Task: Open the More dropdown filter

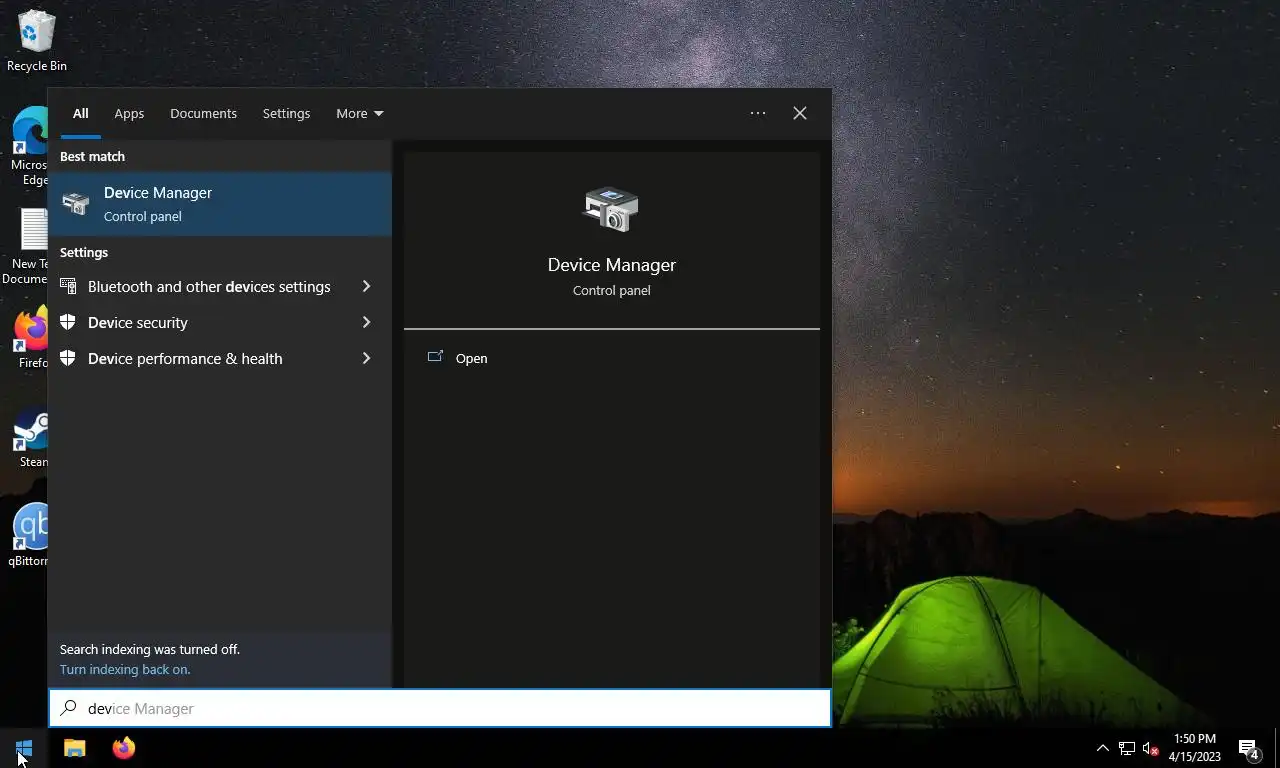Action: point(359,113)
